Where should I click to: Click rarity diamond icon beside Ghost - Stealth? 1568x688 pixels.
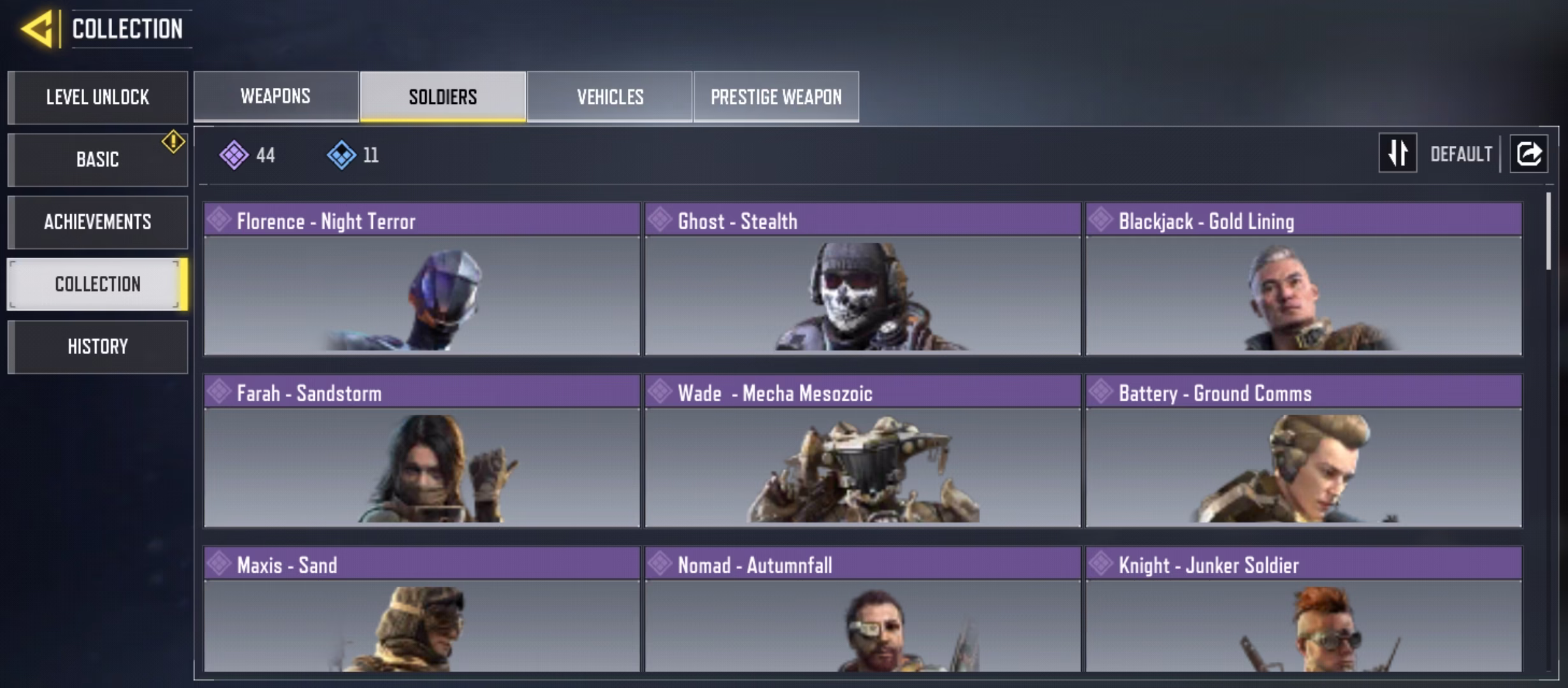(x=660, y=219)
